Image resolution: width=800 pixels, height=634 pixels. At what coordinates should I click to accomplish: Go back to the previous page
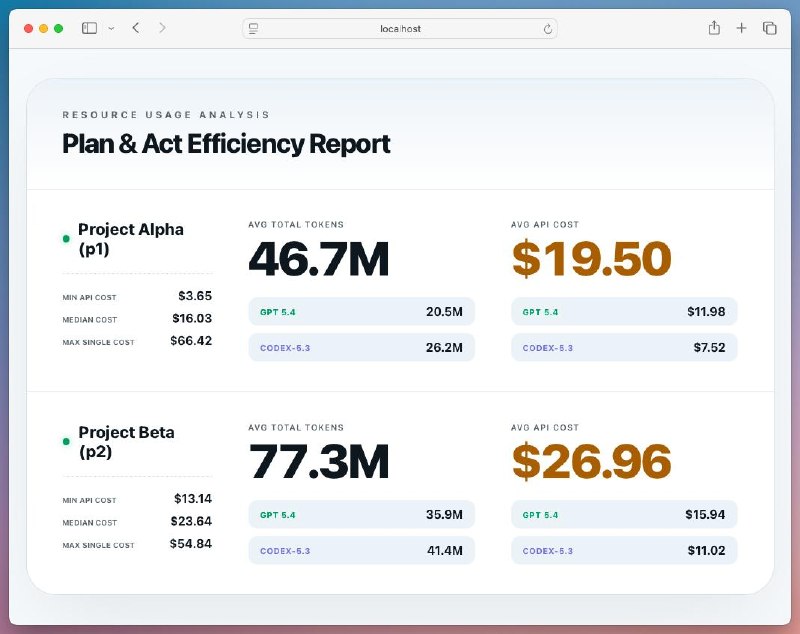pos(136,28)
